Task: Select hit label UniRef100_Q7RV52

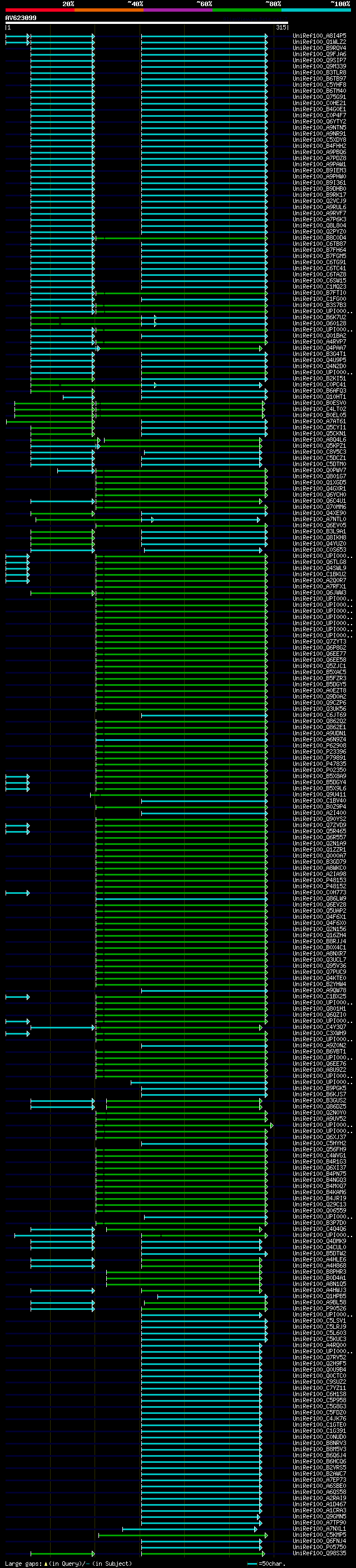Action: (319, 1357)
